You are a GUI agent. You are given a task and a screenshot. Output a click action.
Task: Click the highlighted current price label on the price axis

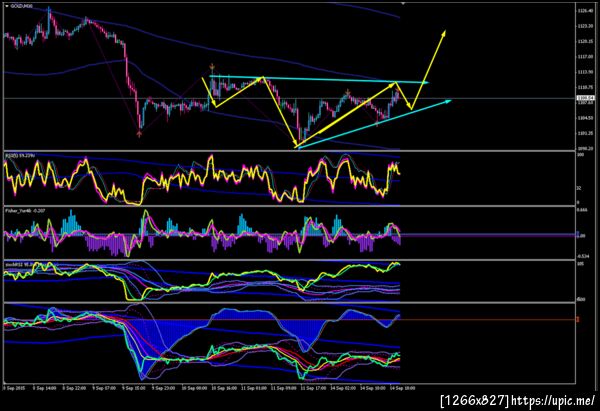585,98
